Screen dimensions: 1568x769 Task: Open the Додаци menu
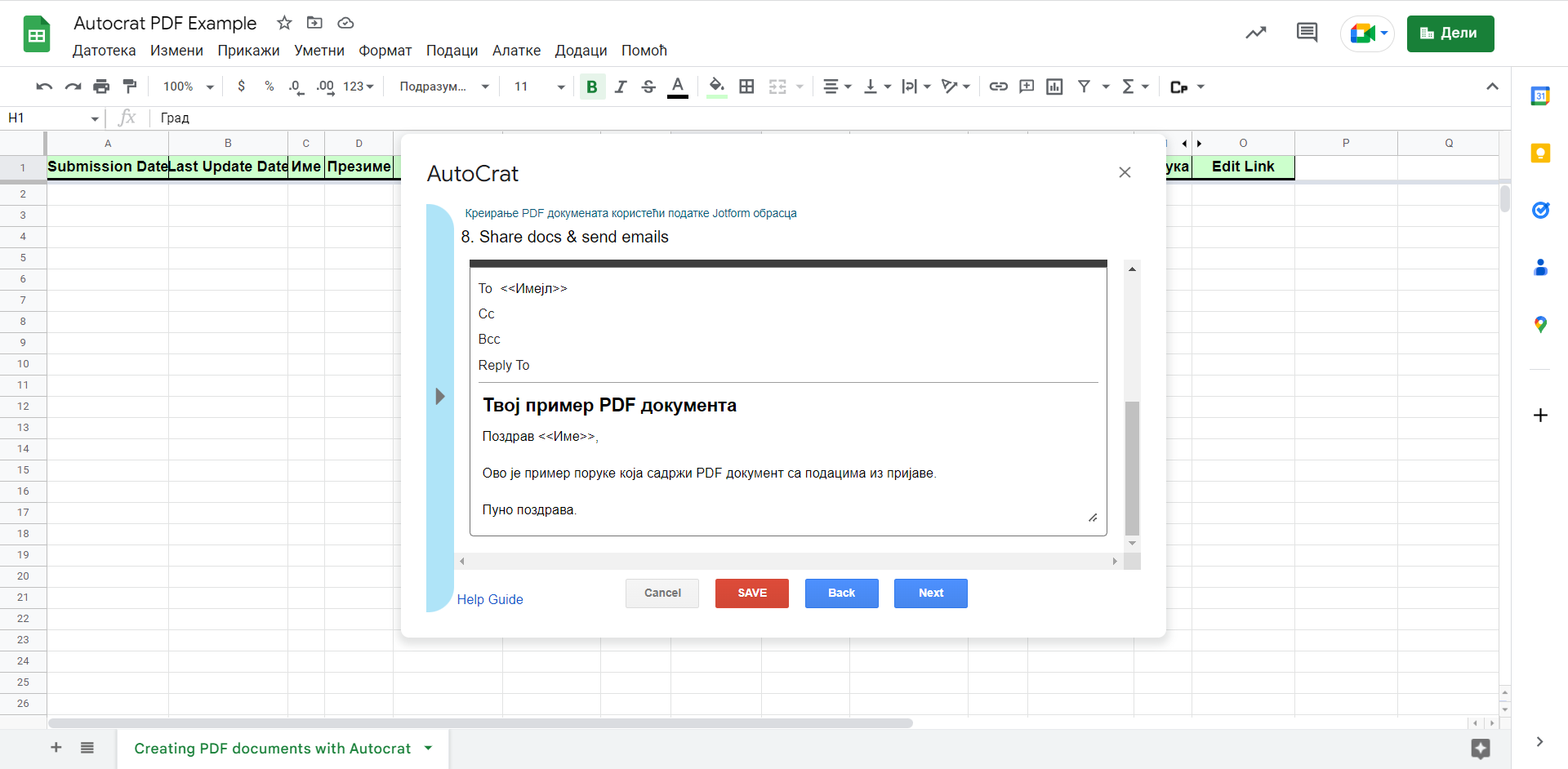(581, 51)
